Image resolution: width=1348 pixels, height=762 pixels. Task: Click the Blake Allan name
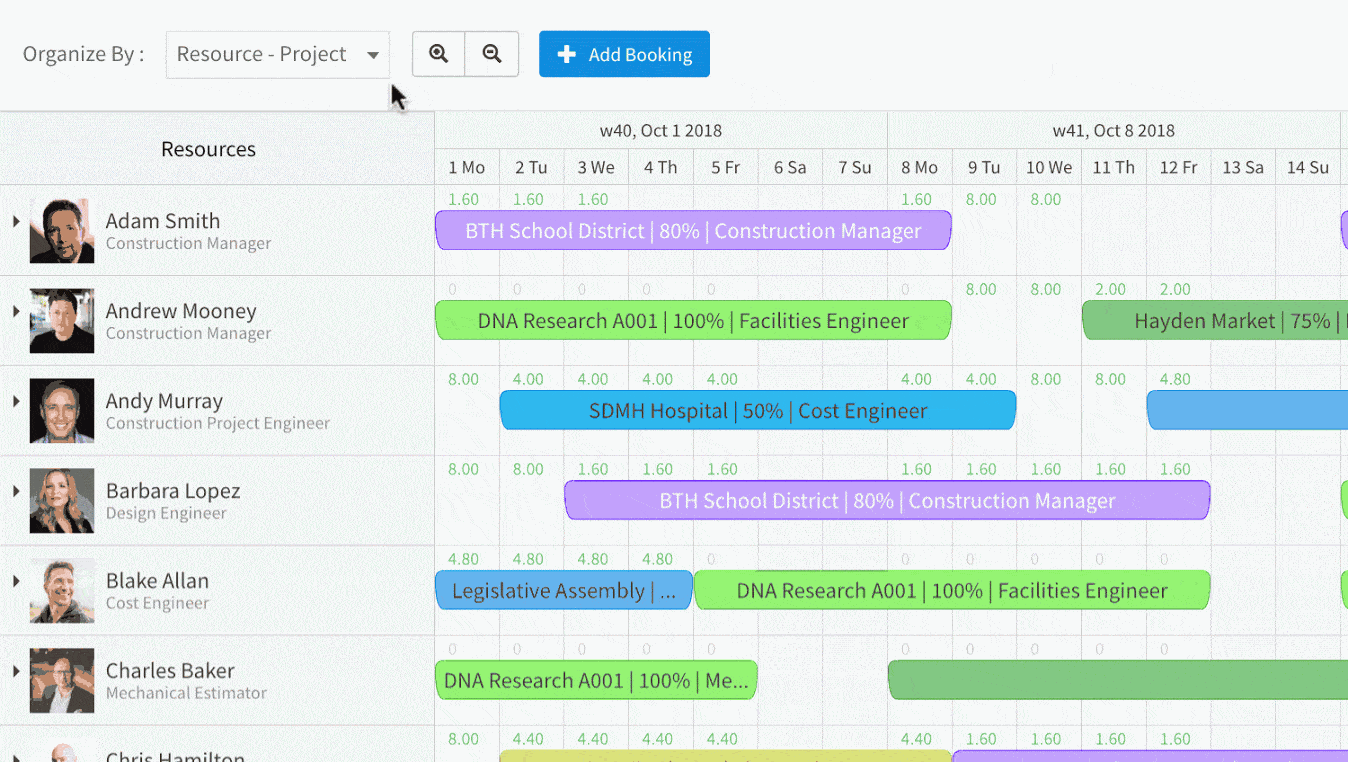[x=157, y=581]
